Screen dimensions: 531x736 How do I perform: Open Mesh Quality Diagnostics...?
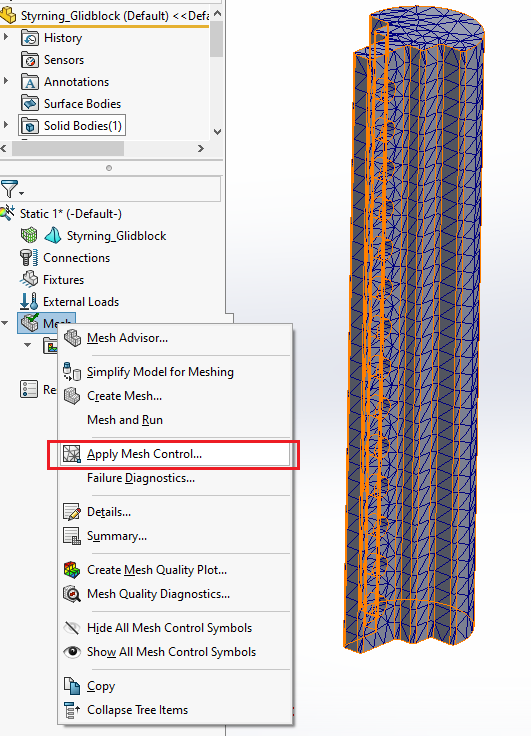158,594
